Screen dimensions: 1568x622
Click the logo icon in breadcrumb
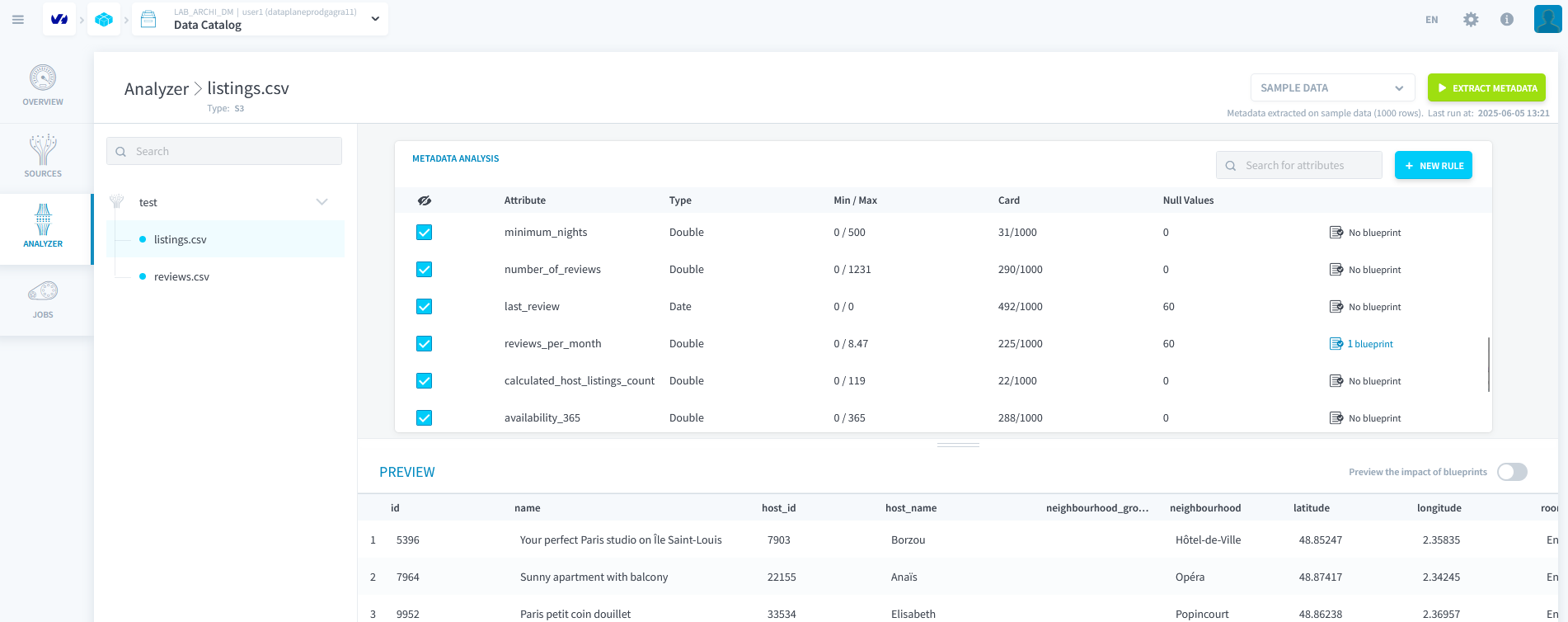(59, 20)
